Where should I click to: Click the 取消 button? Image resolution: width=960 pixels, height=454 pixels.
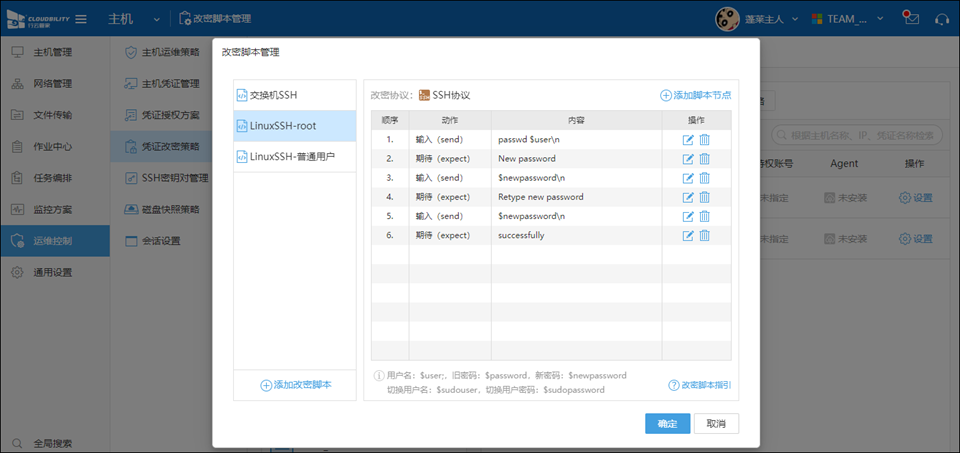(x=716, y=423)
